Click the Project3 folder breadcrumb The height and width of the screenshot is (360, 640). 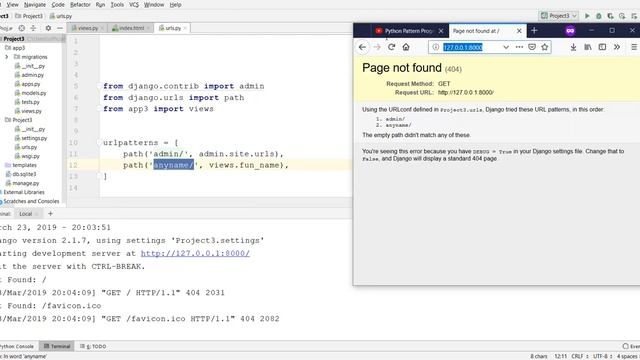pos(29,16)
